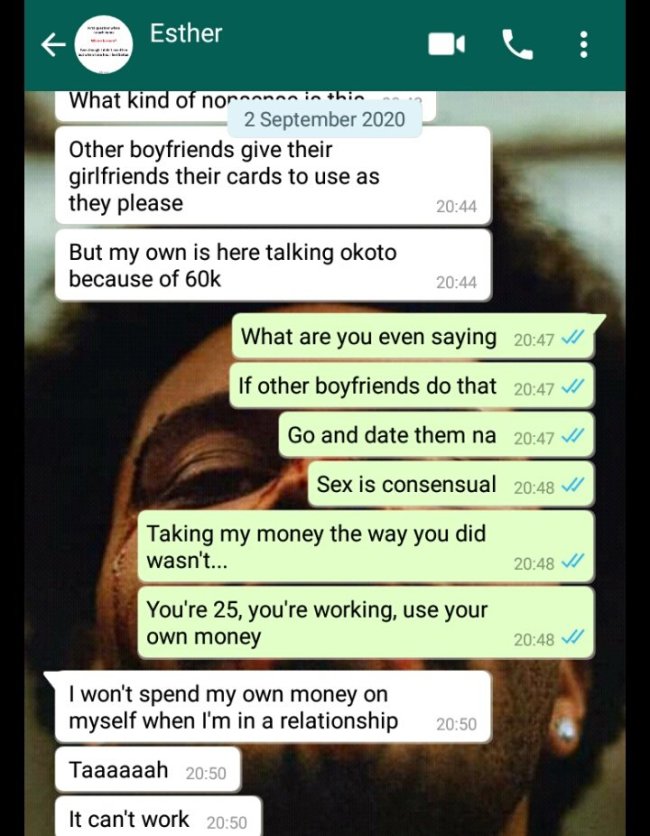Open Esther's profile picture
This screenshot has height=836, width=650.
pyautogui.click(x=103, y=44)
